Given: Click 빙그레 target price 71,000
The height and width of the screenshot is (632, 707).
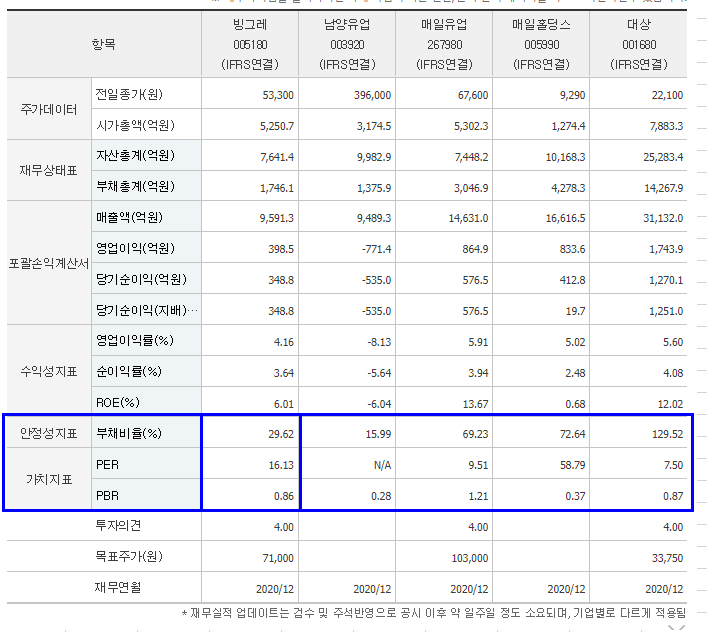Looking at the screenshot, I should [278, 558].
